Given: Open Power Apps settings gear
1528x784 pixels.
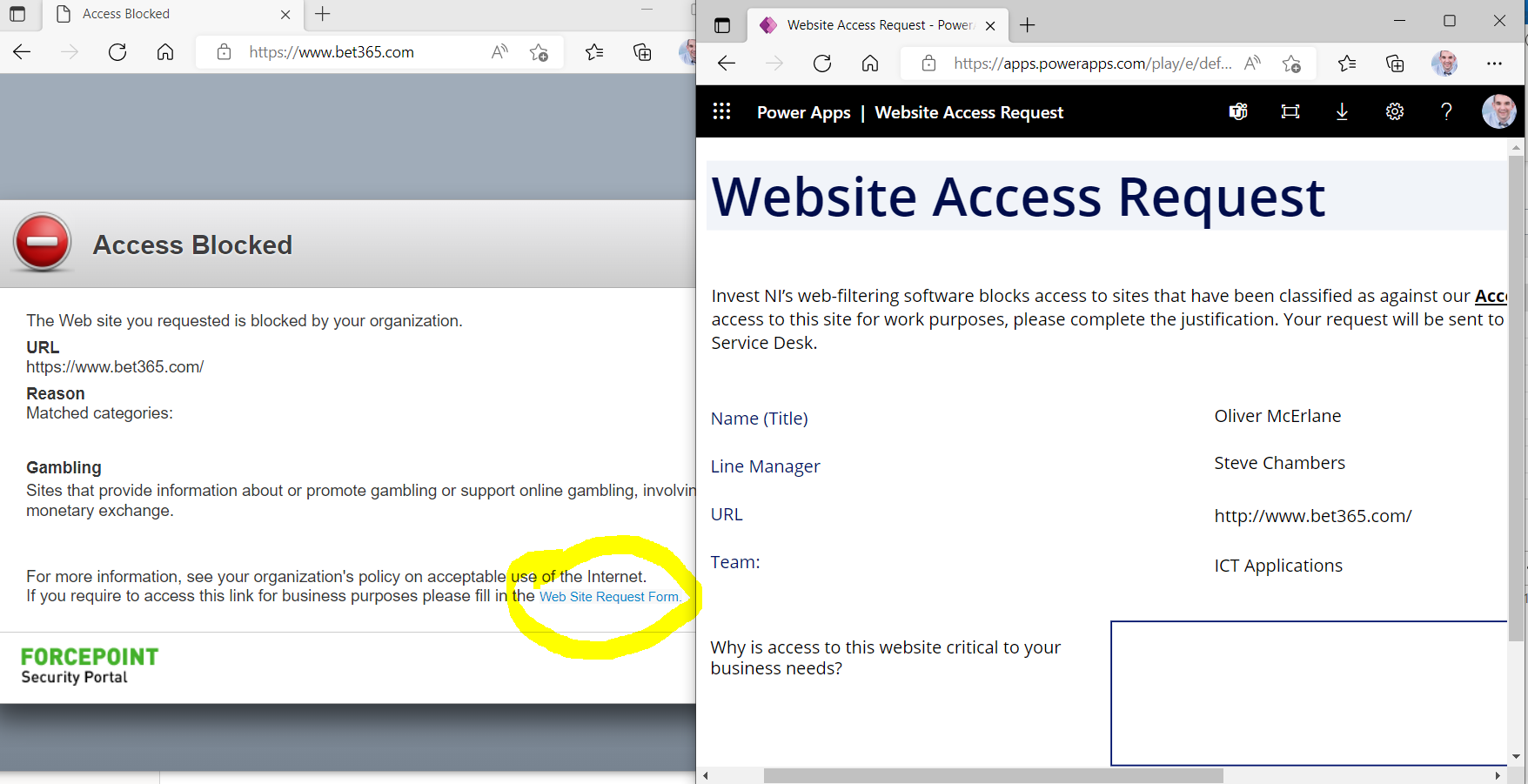Looking at the screenshot, I should [1395, 111].
